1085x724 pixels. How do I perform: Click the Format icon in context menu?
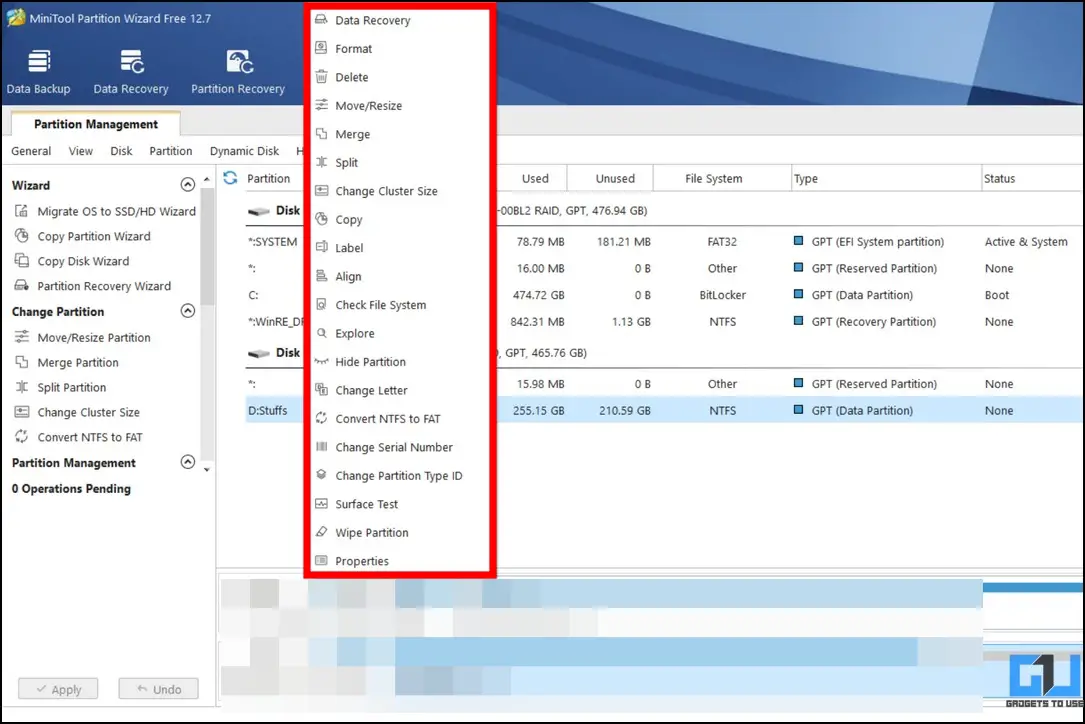tap(321, 48)
